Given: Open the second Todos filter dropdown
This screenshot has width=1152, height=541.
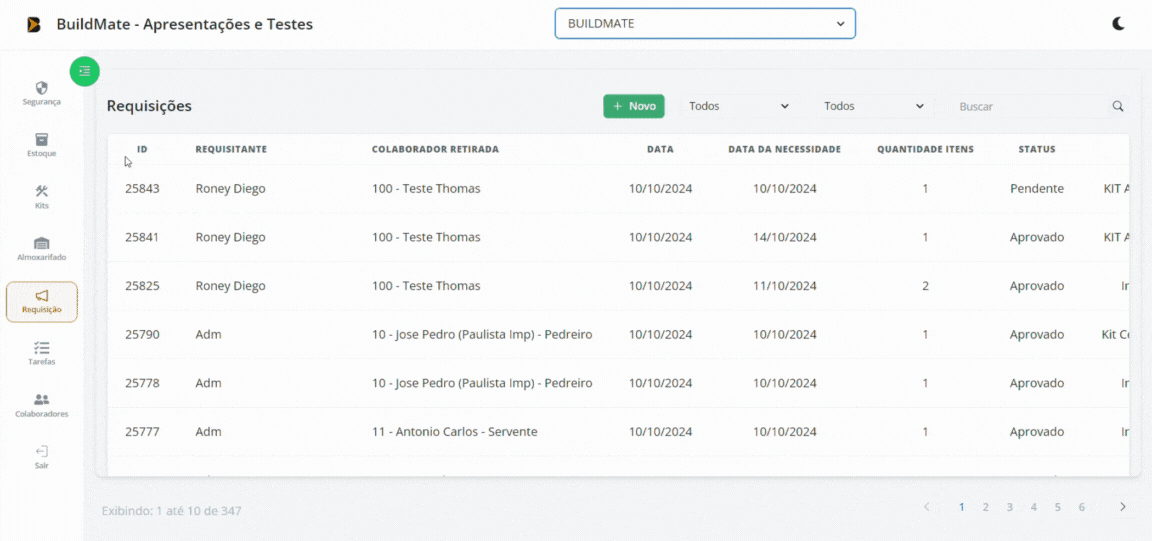Looking at the screenshot, I should 874,106.
